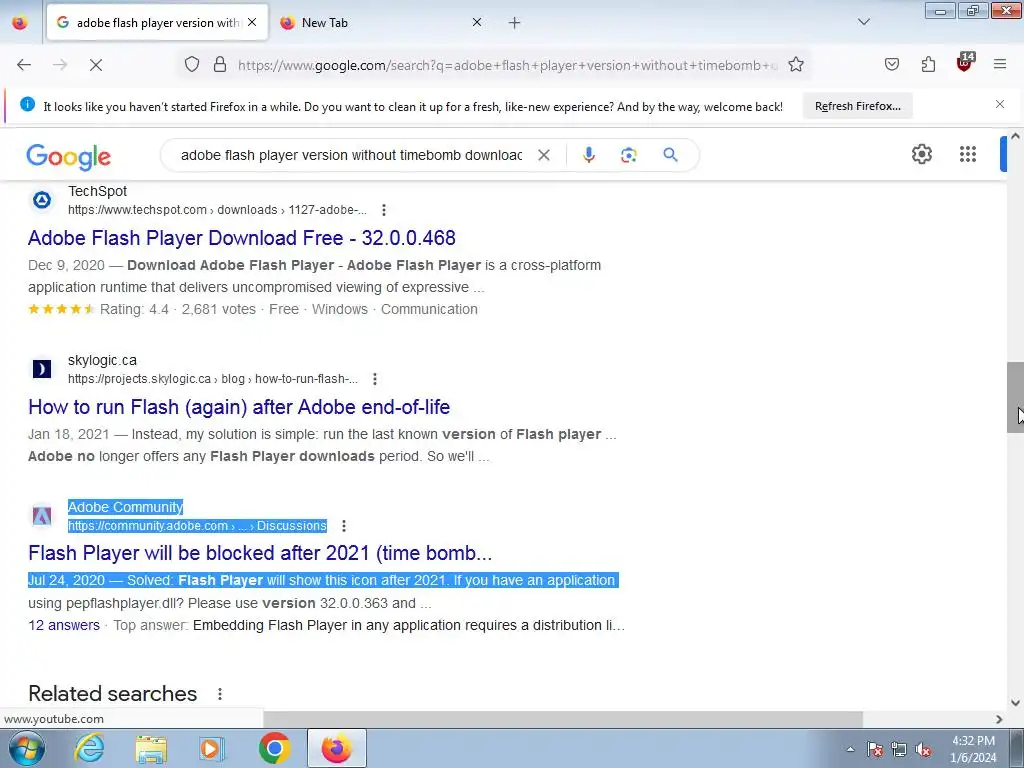Open the muted volume tray icon
The width and height of the screenshot is (1024, 768).
click(x=923, y=749)
